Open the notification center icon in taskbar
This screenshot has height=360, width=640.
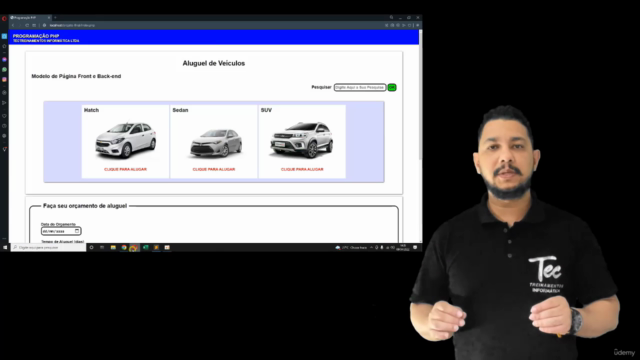point(415,247)
